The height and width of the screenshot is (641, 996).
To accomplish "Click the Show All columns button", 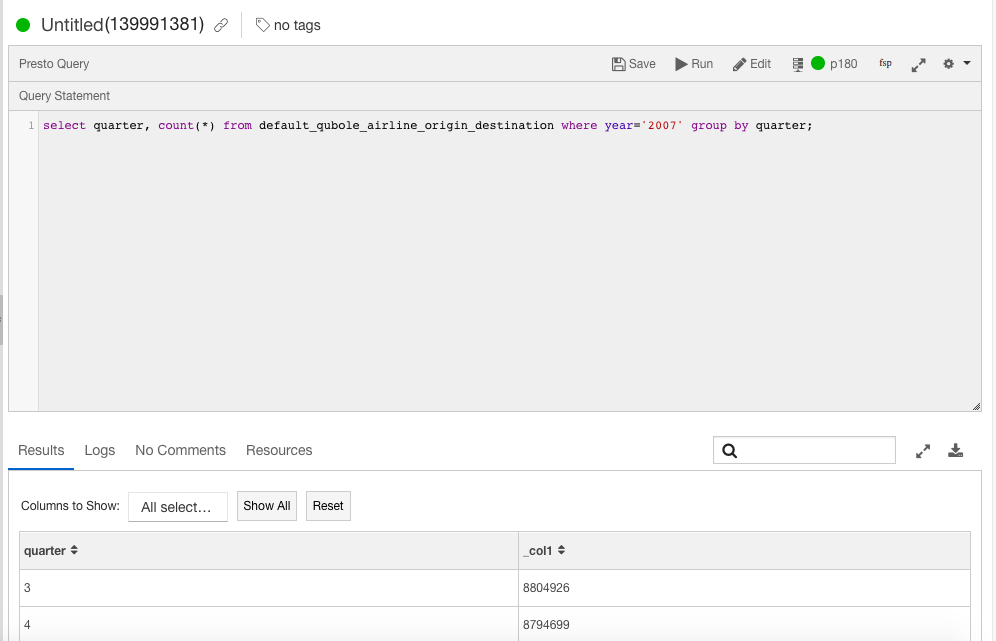I will 267,506.
